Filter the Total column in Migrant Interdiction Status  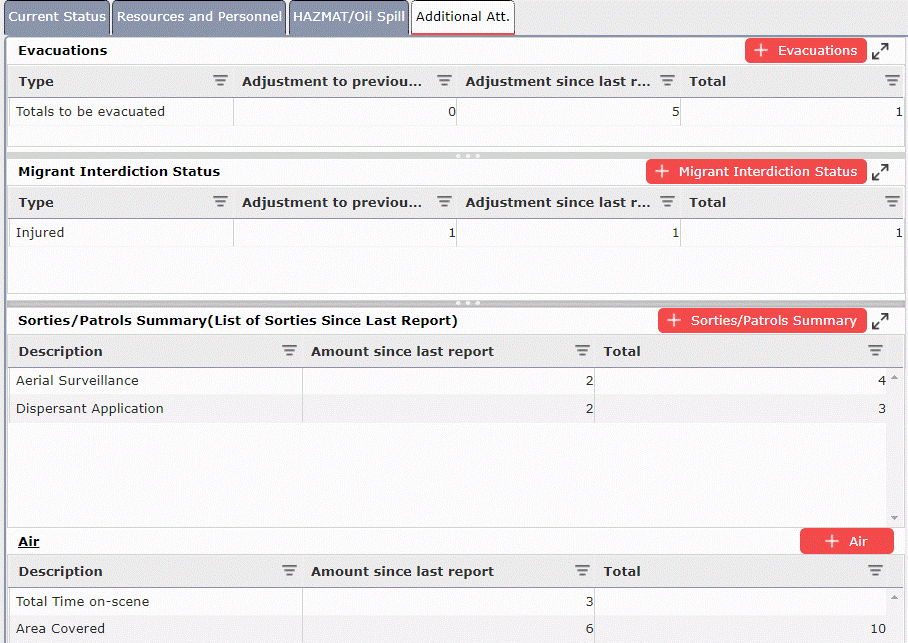click(x=892, y=202)
